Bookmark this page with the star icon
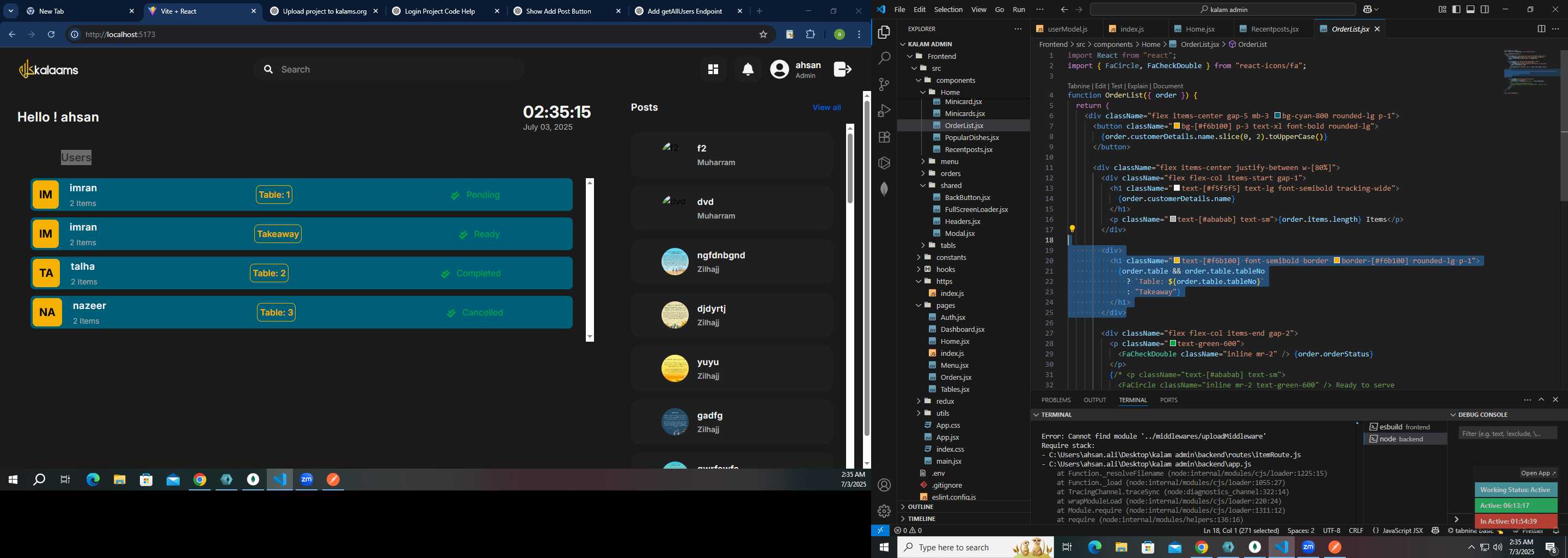The image size is (1568, 558). pos(763,35)
